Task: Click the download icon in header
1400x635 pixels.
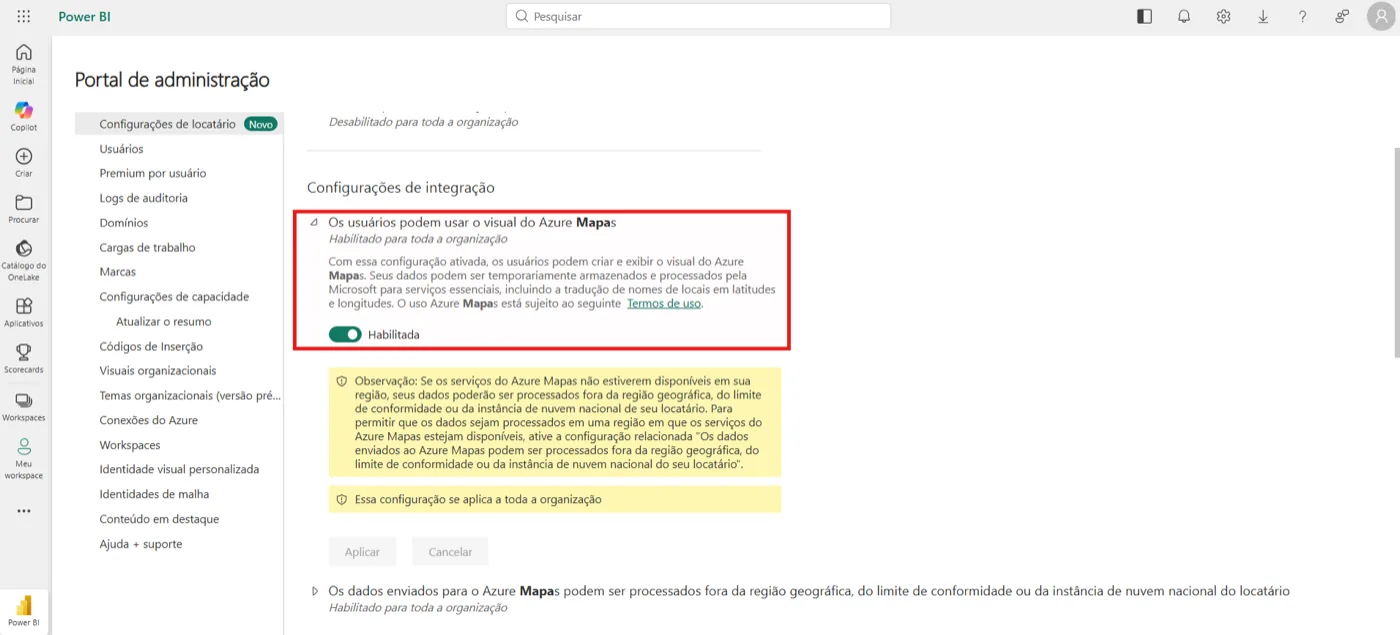Action: [1263, 16]
